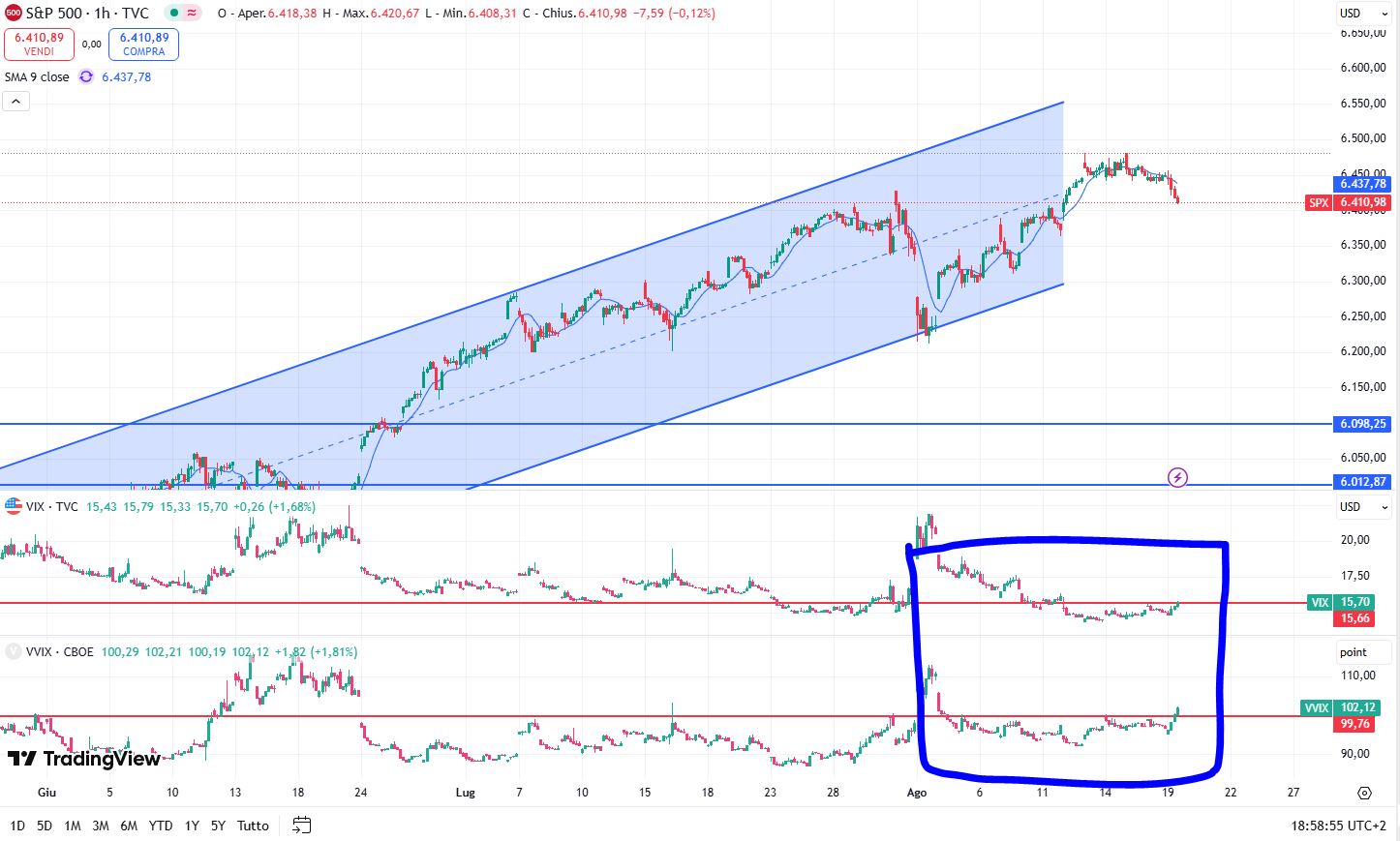Select the 1D date range
The height and width of the screenshot is (841, 1400).
click(17, 826)
